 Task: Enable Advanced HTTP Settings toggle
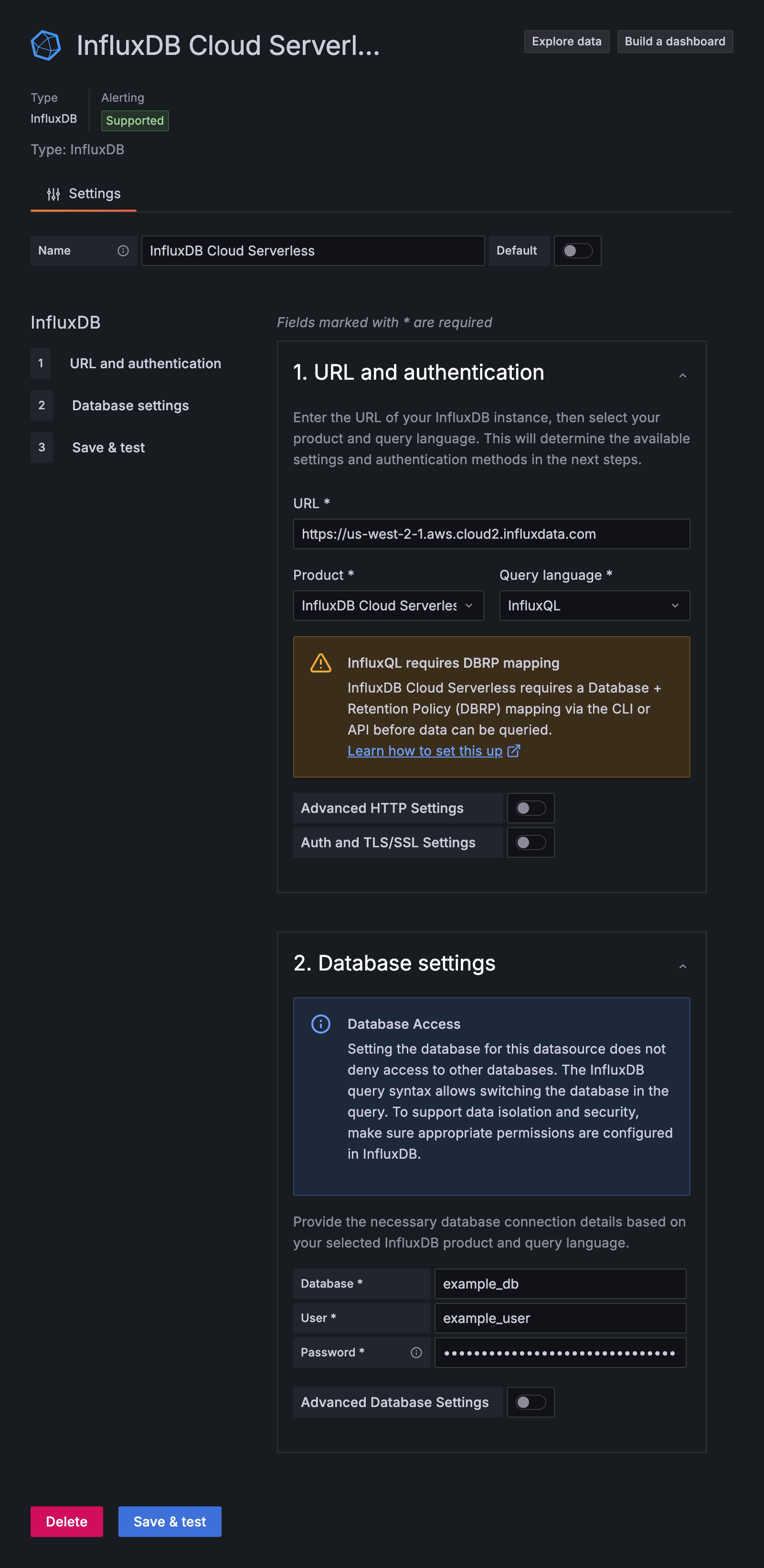(530, 808)
